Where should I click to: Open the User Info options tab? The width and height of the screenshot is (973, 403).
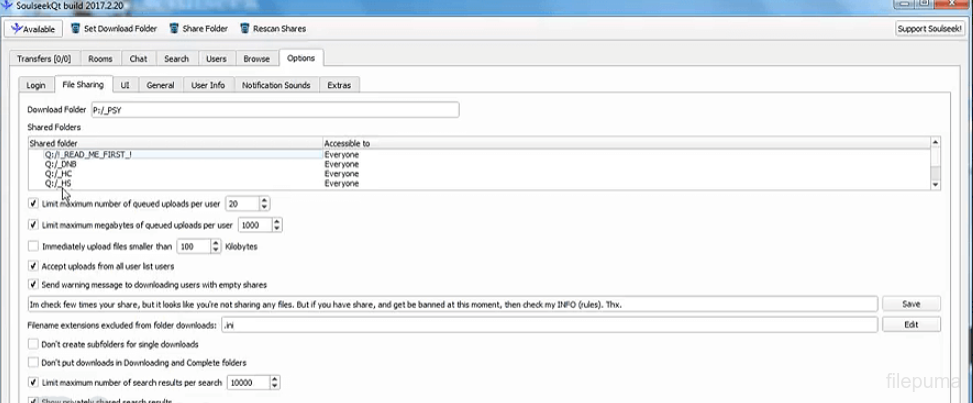(206, 85)
